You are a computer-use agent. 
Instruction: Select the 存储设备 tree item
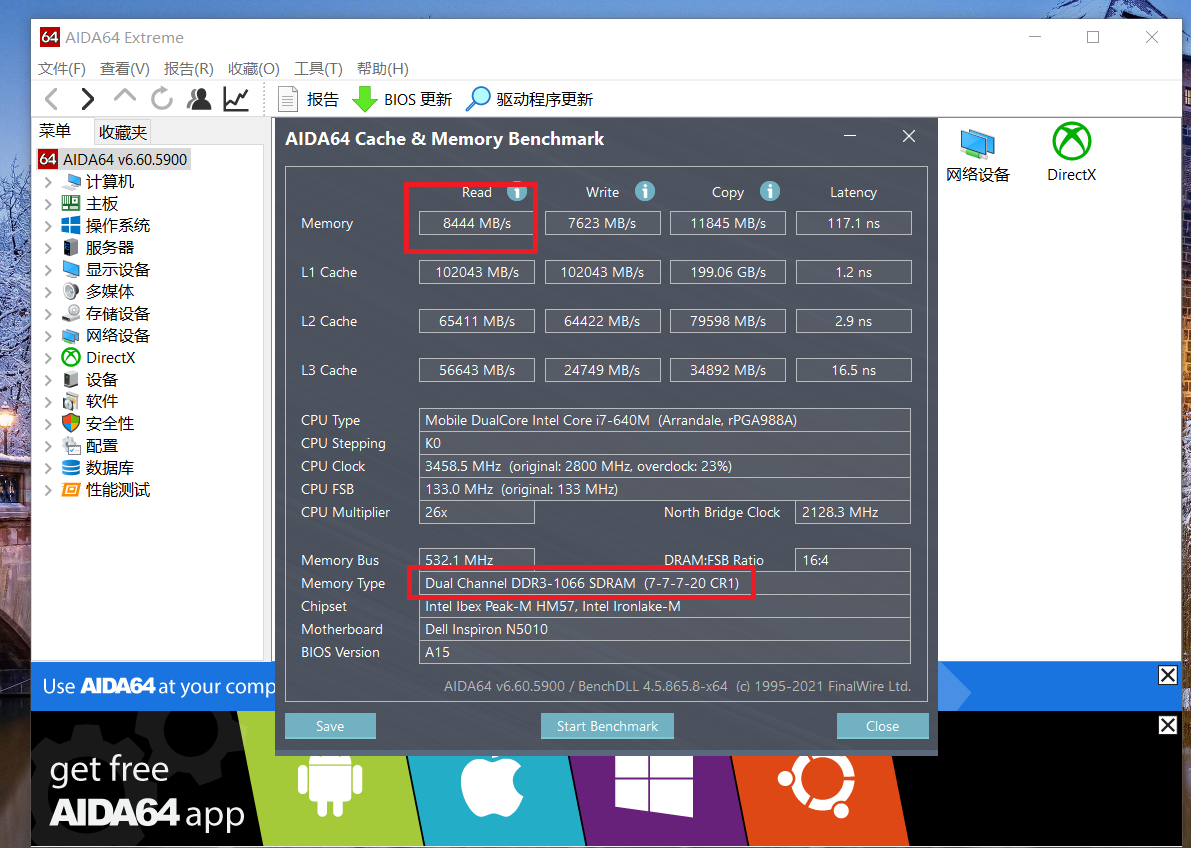[x=117, y=314]
